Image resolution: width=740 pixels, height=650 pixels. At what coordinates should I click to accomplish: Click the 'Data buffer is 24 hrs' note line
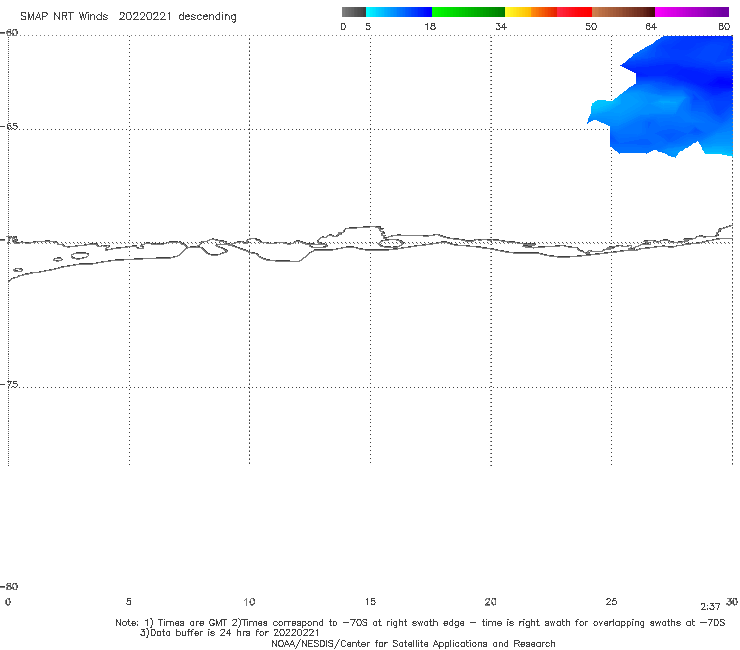click(229, 633)
